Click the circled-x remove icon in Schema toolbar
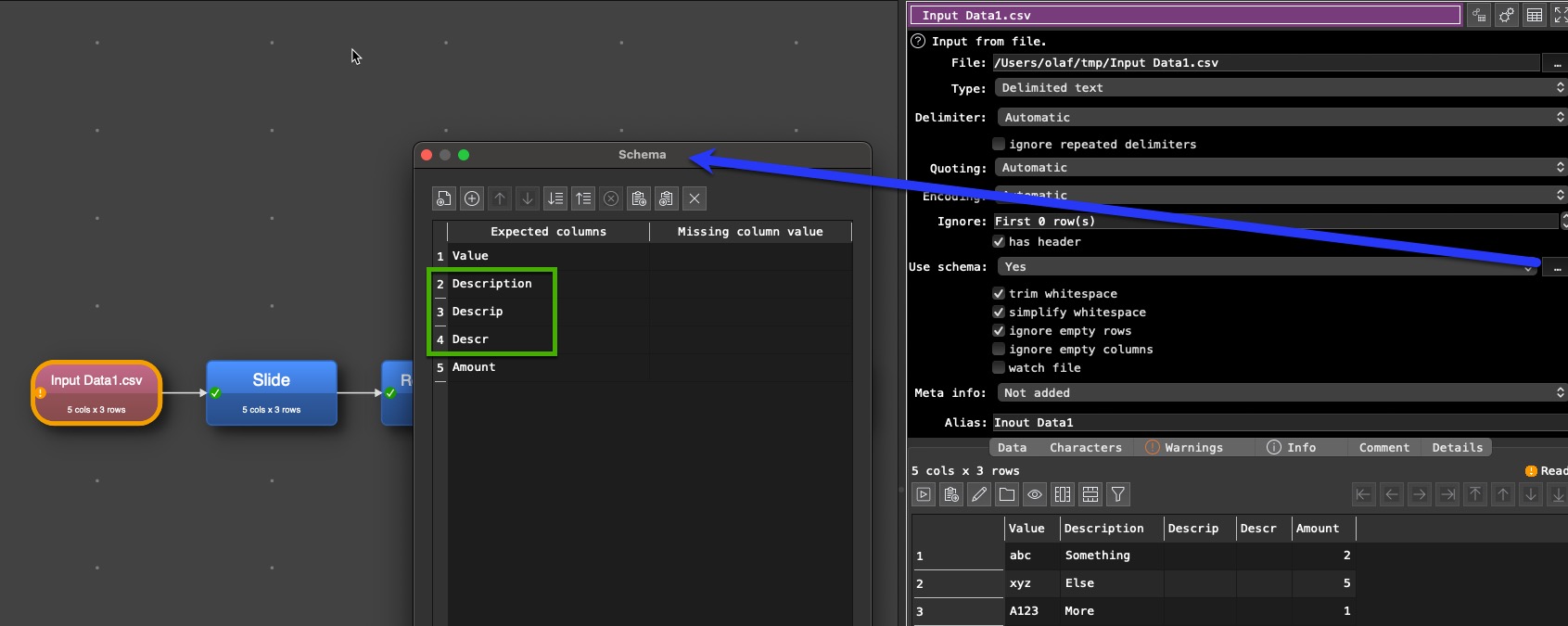Viewport: 1568px width, 626px height. [x=611, y=198]
